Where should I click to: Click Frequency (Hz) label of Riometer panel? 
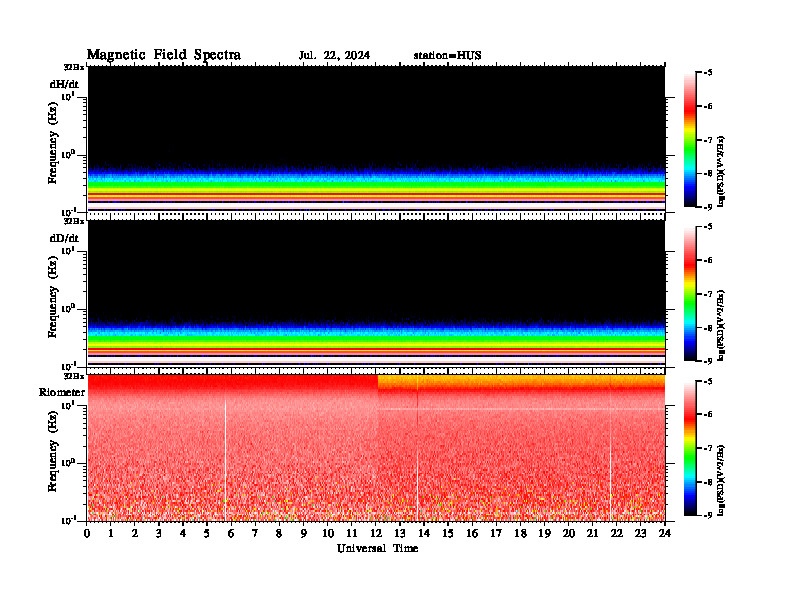pyautogui.click(x=53, y=451)
